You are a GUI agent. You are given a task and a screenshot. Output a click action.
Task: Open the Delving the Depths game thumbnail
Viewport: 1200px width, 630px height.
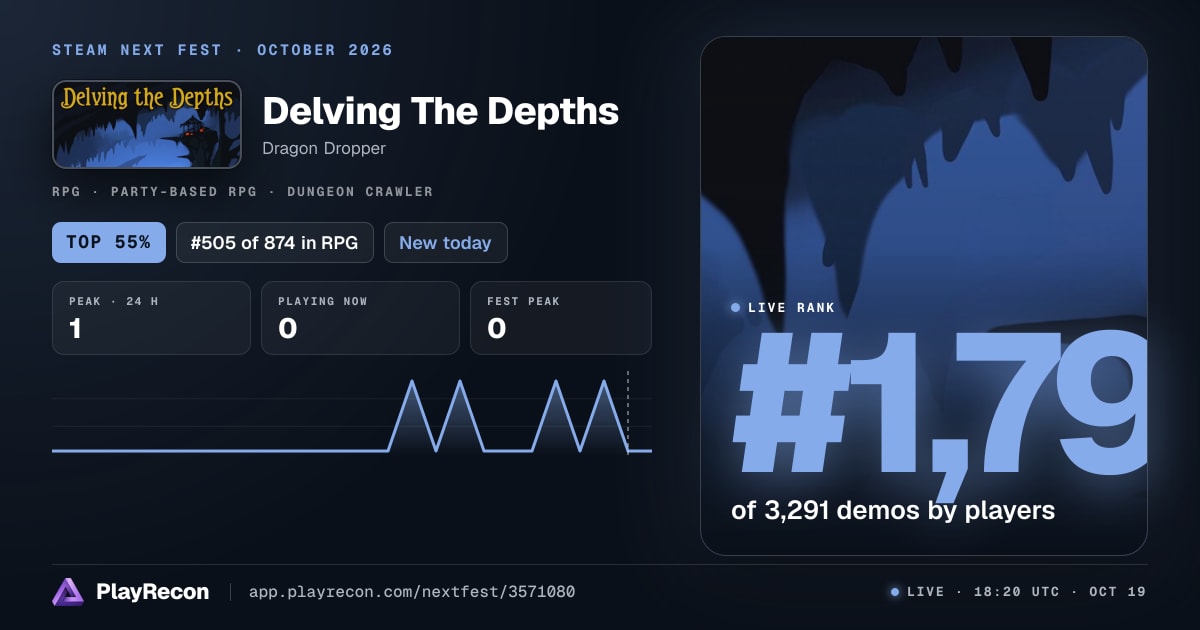tap(147, 124)
